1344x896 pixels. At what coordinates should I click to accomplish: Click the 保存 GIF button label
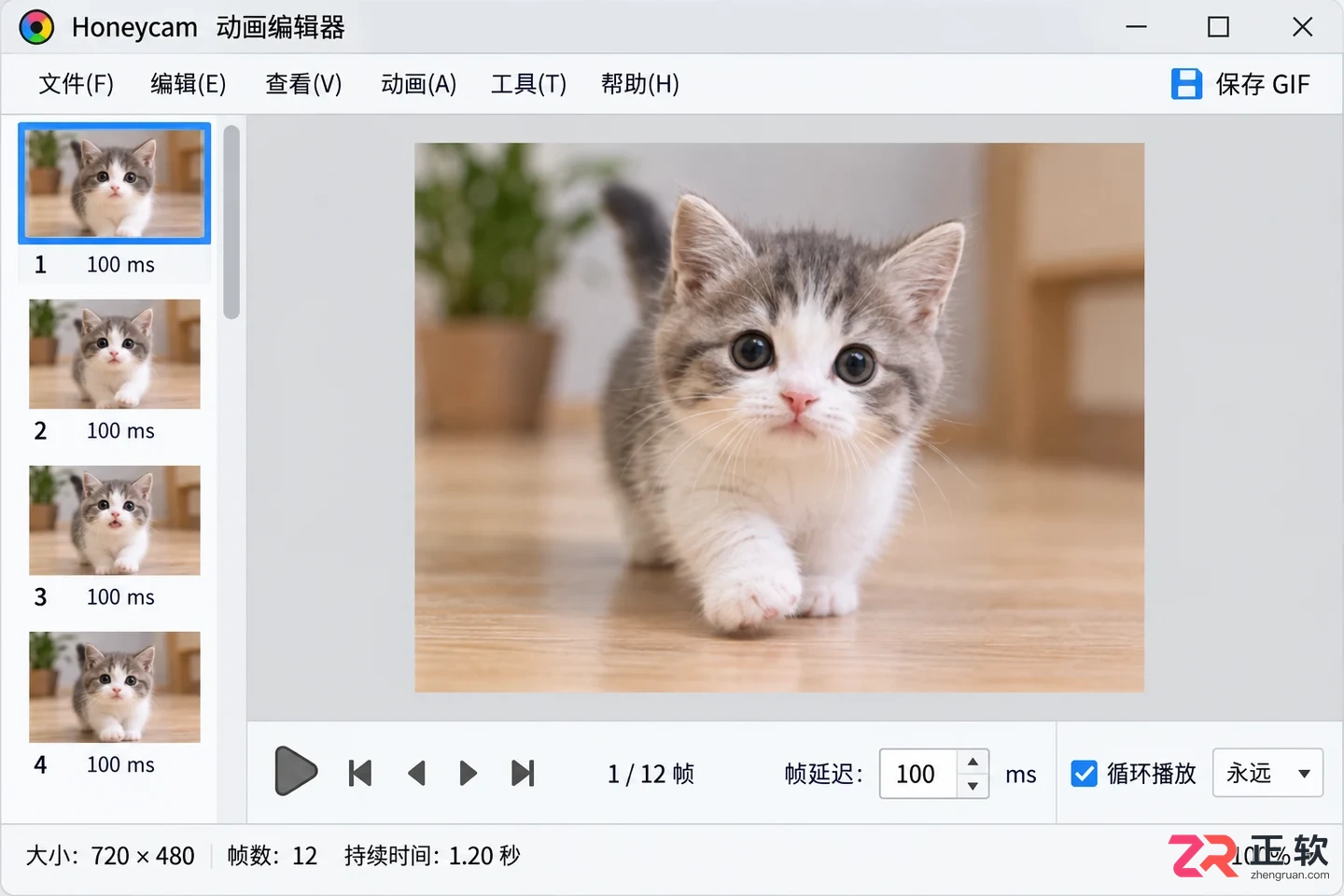click(x=1263, y=84)
